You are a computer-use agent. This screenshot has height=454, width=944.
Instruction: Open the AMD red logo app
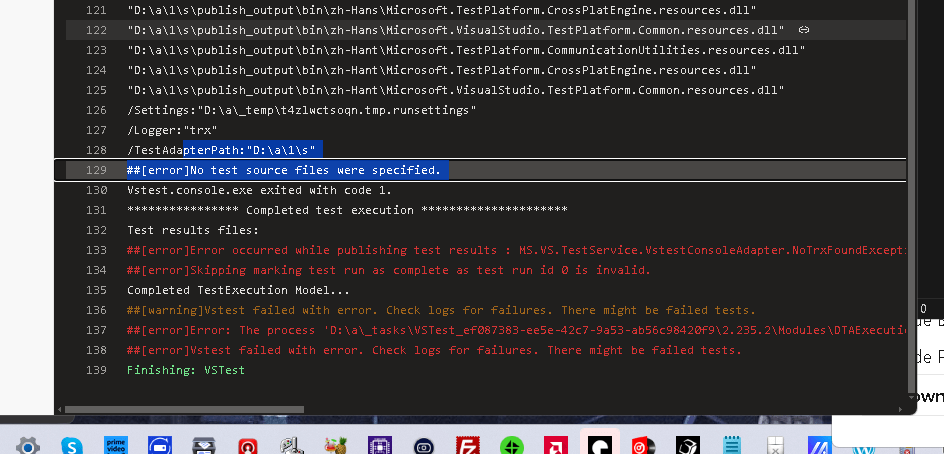pyautogui.click(x=555, y=446)
